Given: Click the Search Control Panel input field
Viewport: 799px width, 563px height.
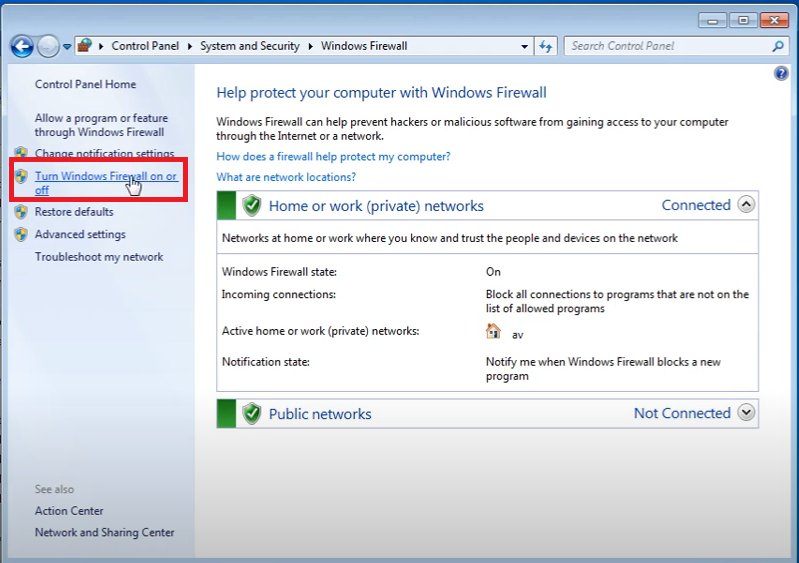Looking at the screenshot, I should click(x=665, y=46).
